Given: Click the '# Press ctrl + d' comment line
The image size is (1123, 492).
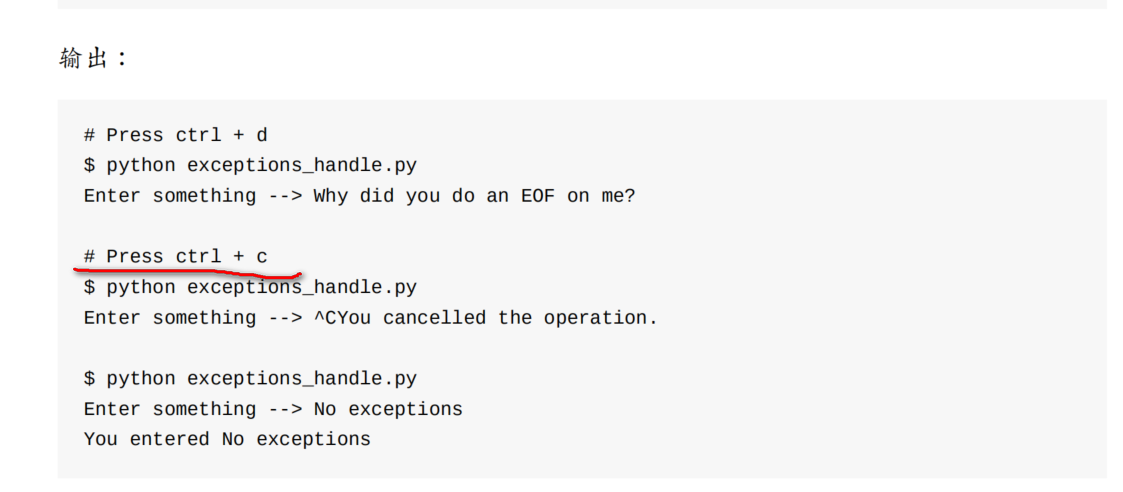Looking at the screenshot, I should click(175, 135).
